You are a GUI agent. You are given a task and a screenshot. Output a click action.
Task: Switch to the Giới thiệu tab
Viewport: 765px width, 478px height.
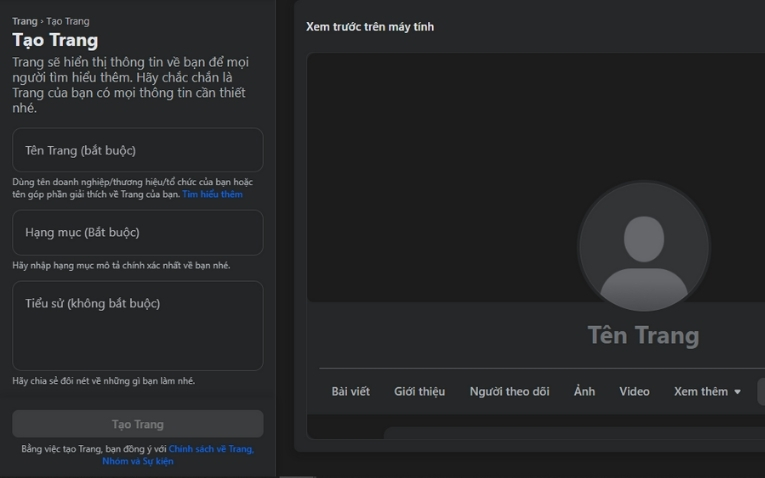[419, 391]
